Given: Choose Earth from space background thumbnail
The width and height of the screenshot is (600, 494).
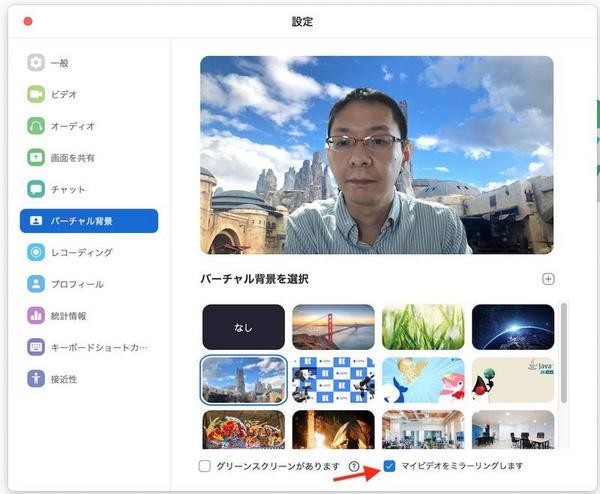Looking at the screenshot, I should 513,327.
